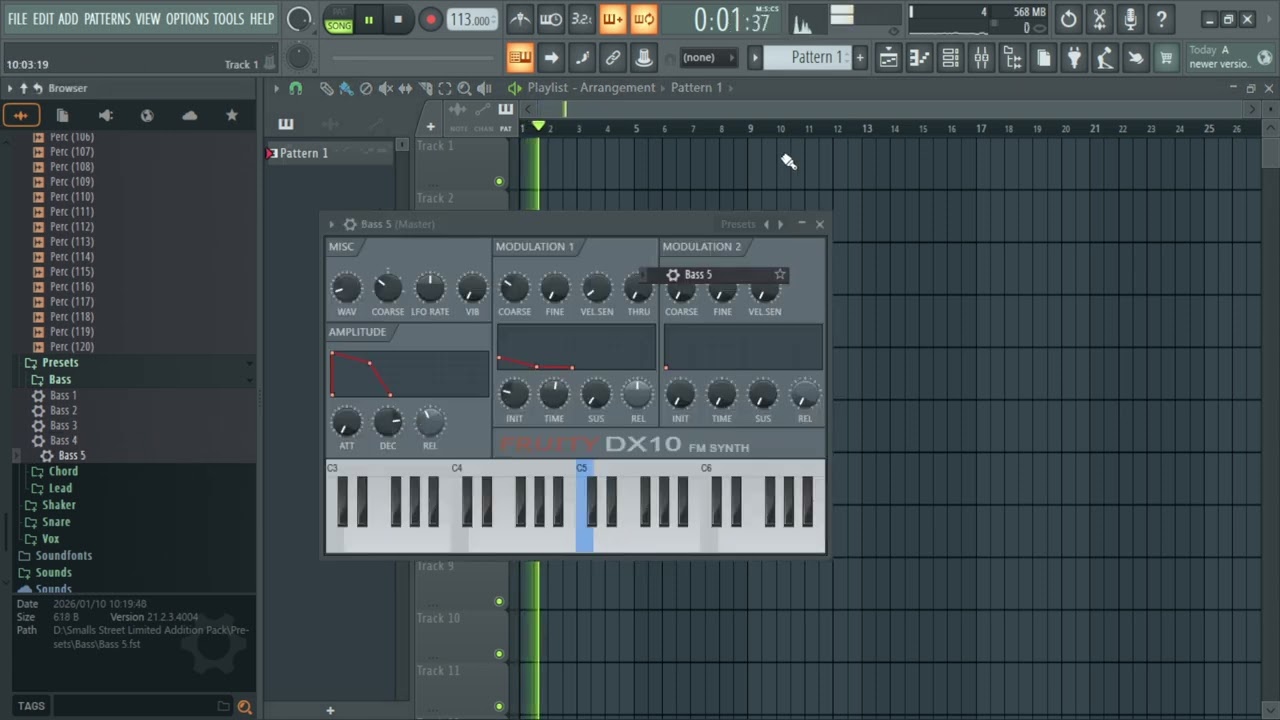Select the Zoom magnifier tool in Playlist
The width and height of the screenshot is (1280, 720).
[464, 88]
